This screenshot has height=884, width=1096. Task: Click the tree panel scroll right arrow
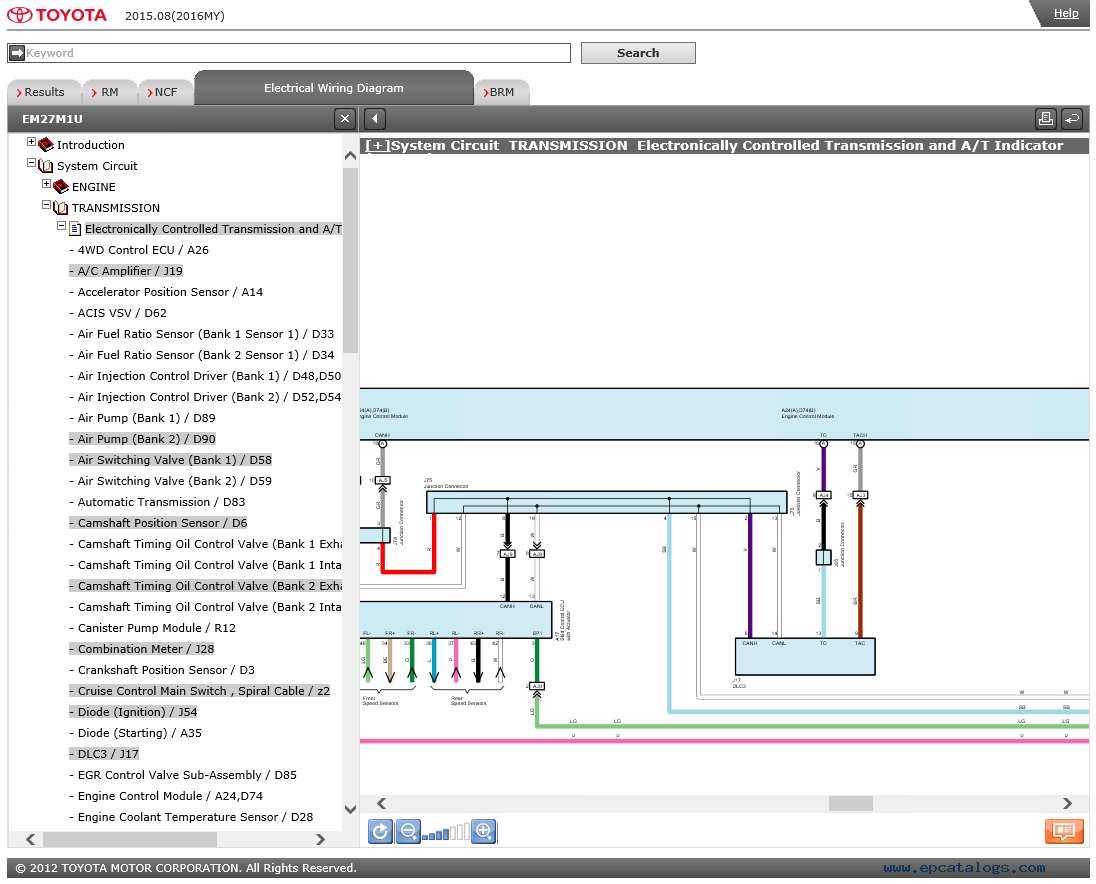pos(320,839)
